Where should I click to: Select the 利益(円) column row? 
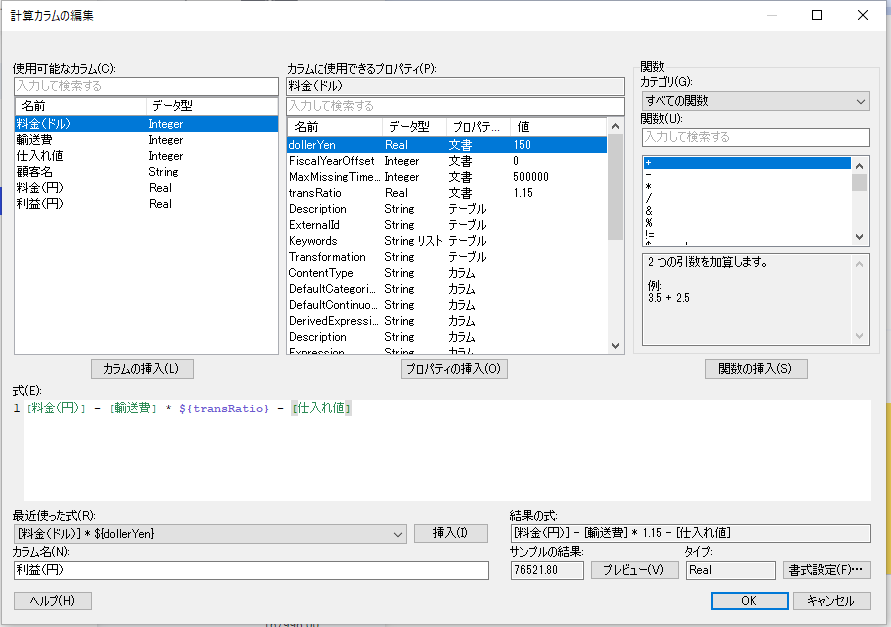pos(146,204)
